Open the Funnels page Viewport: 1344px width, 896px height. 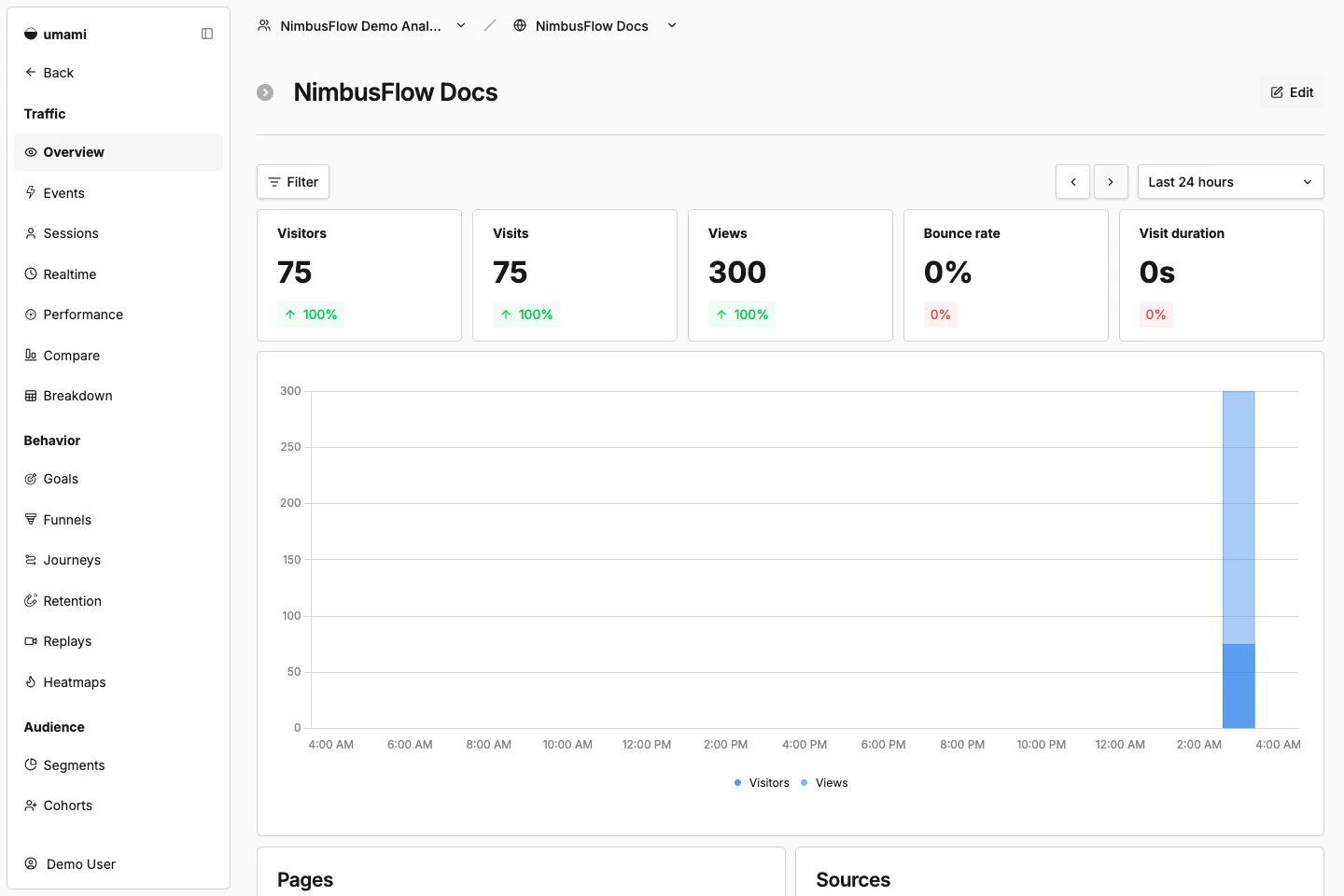[119, 520]
